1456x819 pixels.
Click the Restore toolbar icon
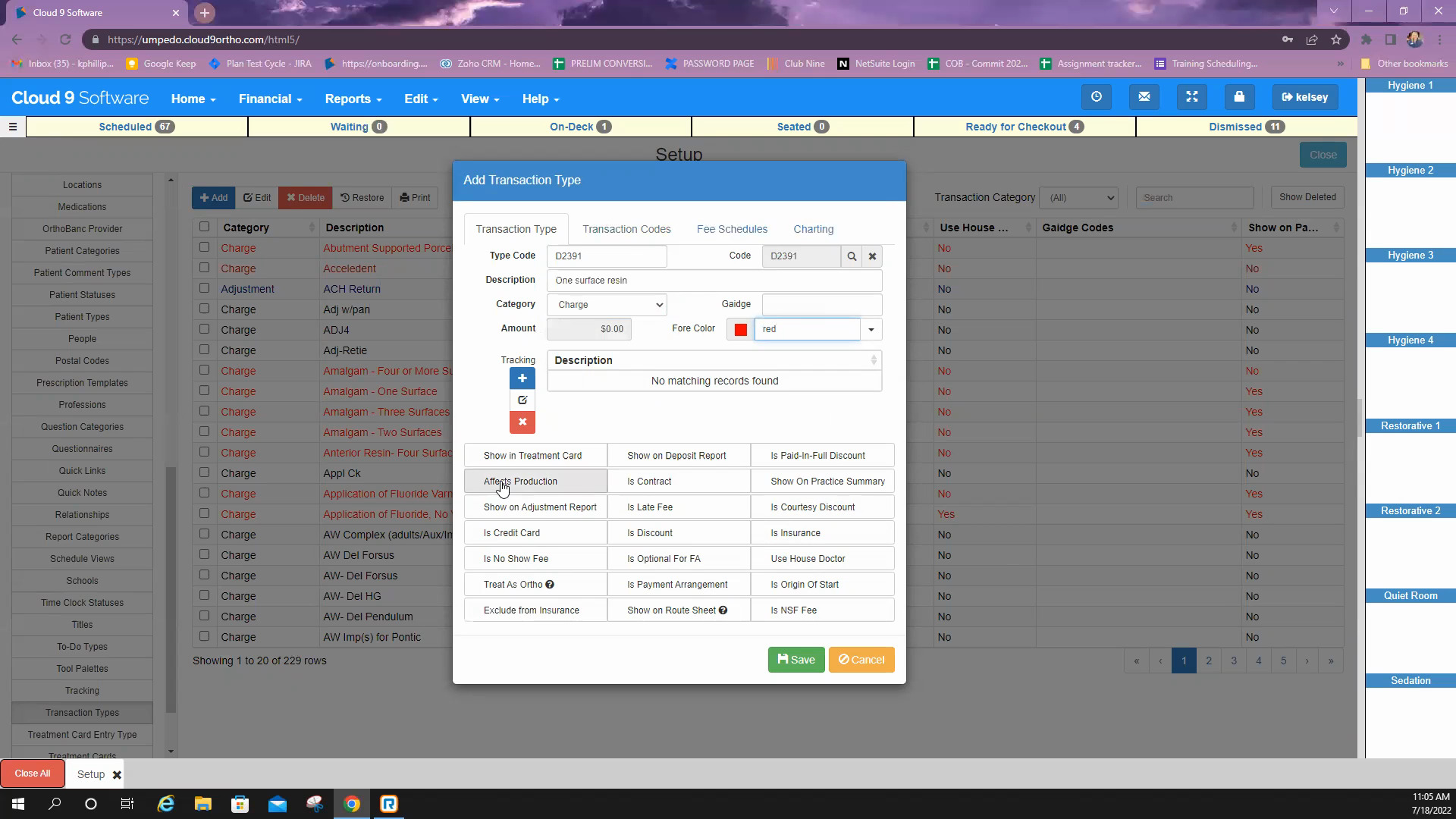click(x=362, y=197)
